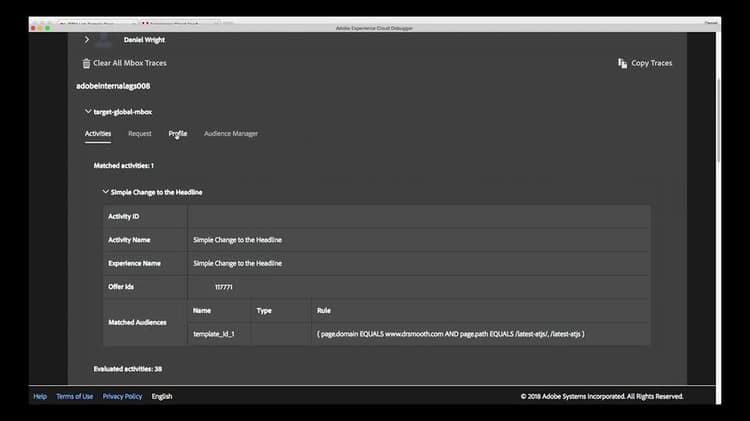Click the trash icon beside Clear All Mbox Traces
This screenshot has width=750, height=421.
pos(86,63)
